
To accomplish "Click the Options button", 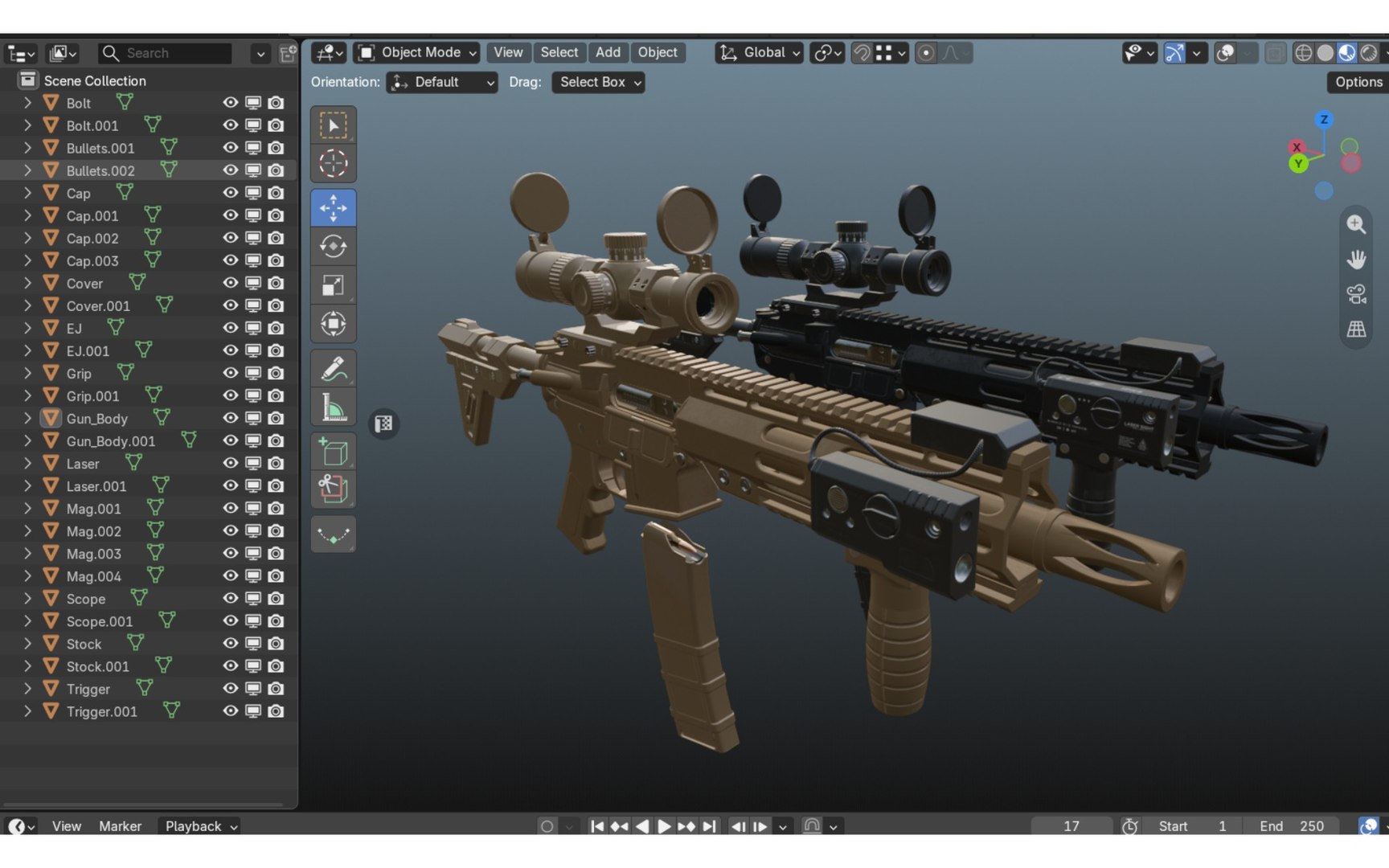I will (x=1358, y=82).
